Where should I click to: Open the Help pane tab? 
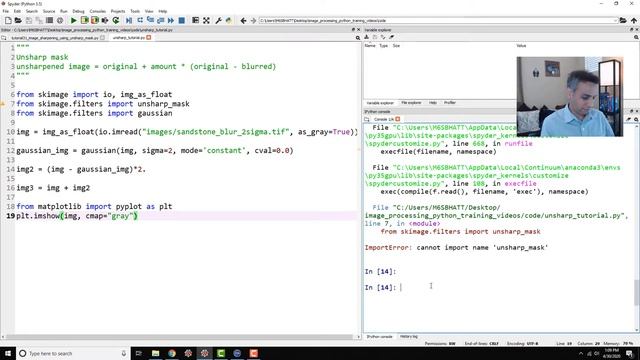[x=433, y=103]
